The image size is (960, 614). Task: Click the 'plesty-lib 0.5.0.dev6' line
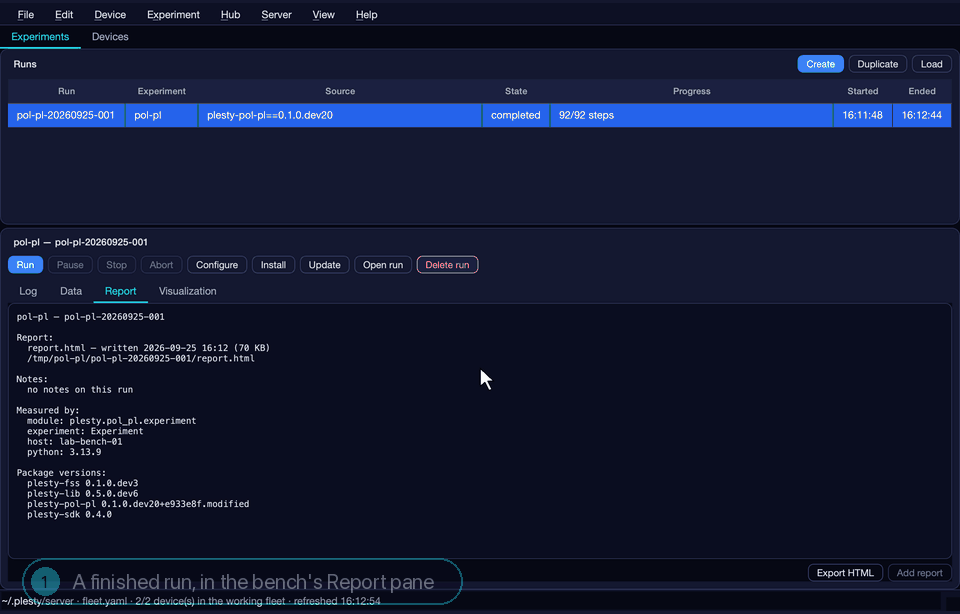pyautogui.click(x=83, y=494)
